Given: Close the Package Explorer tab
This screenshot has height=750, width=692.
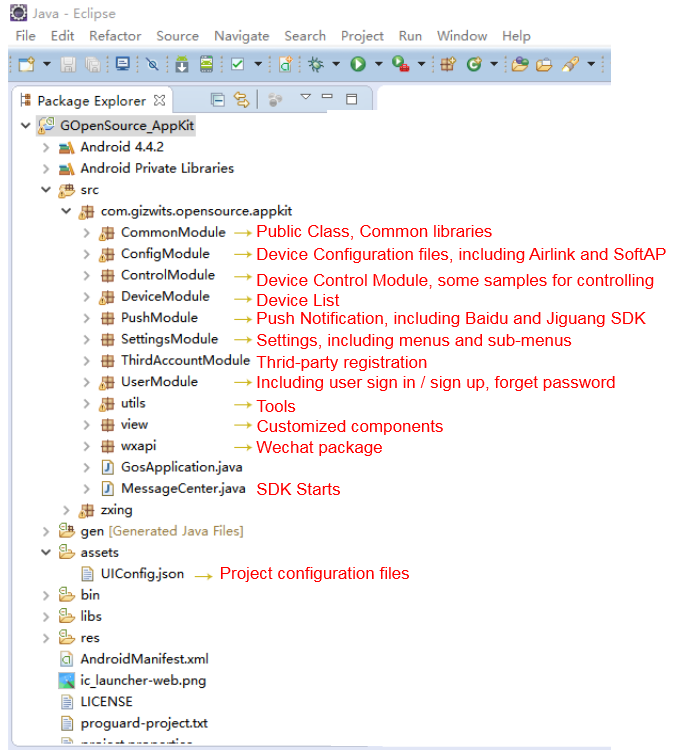Looking at the screenshot, I should coord(160,100).
